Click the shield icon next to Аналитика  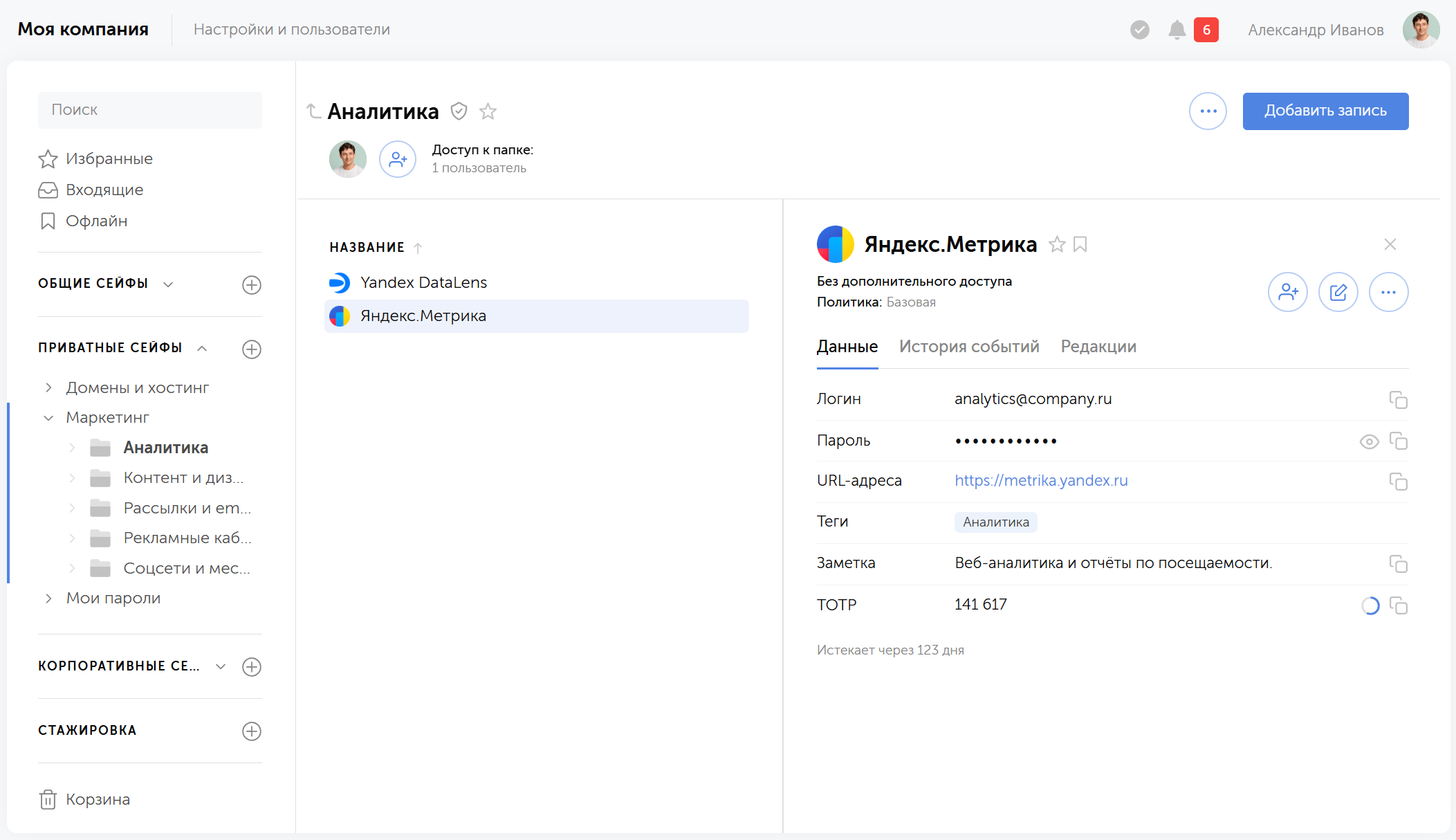click(459, 111)
